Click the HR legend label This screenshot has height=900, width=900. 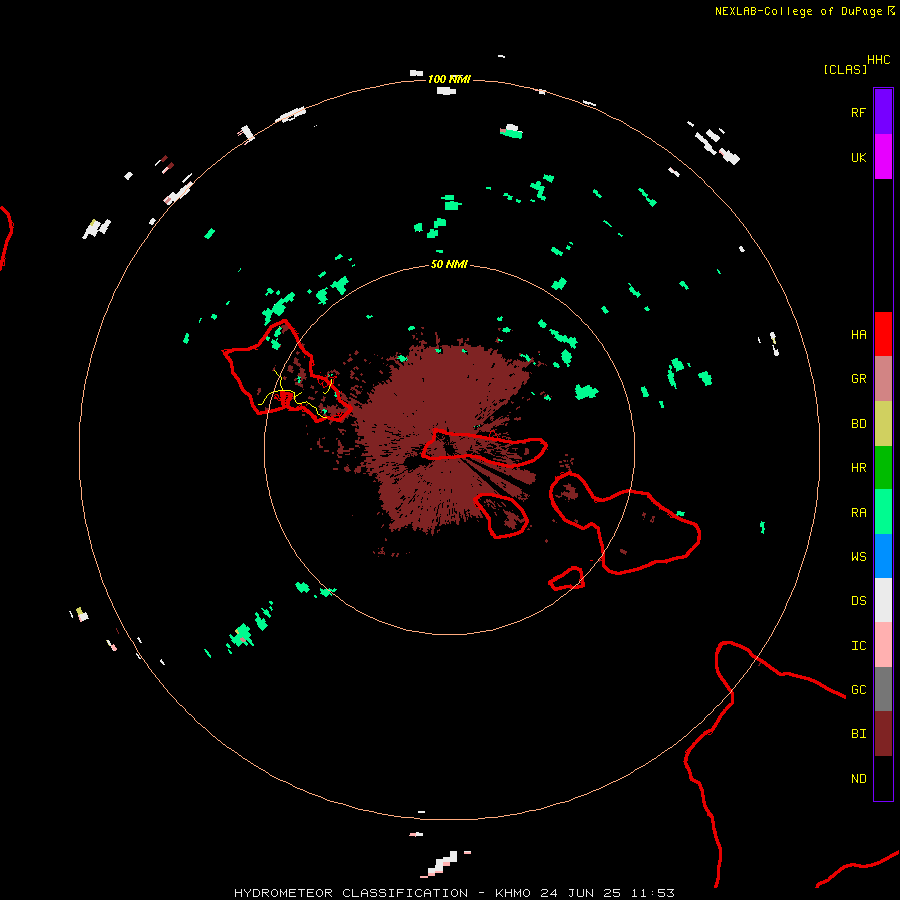click(x=858, y=468)
